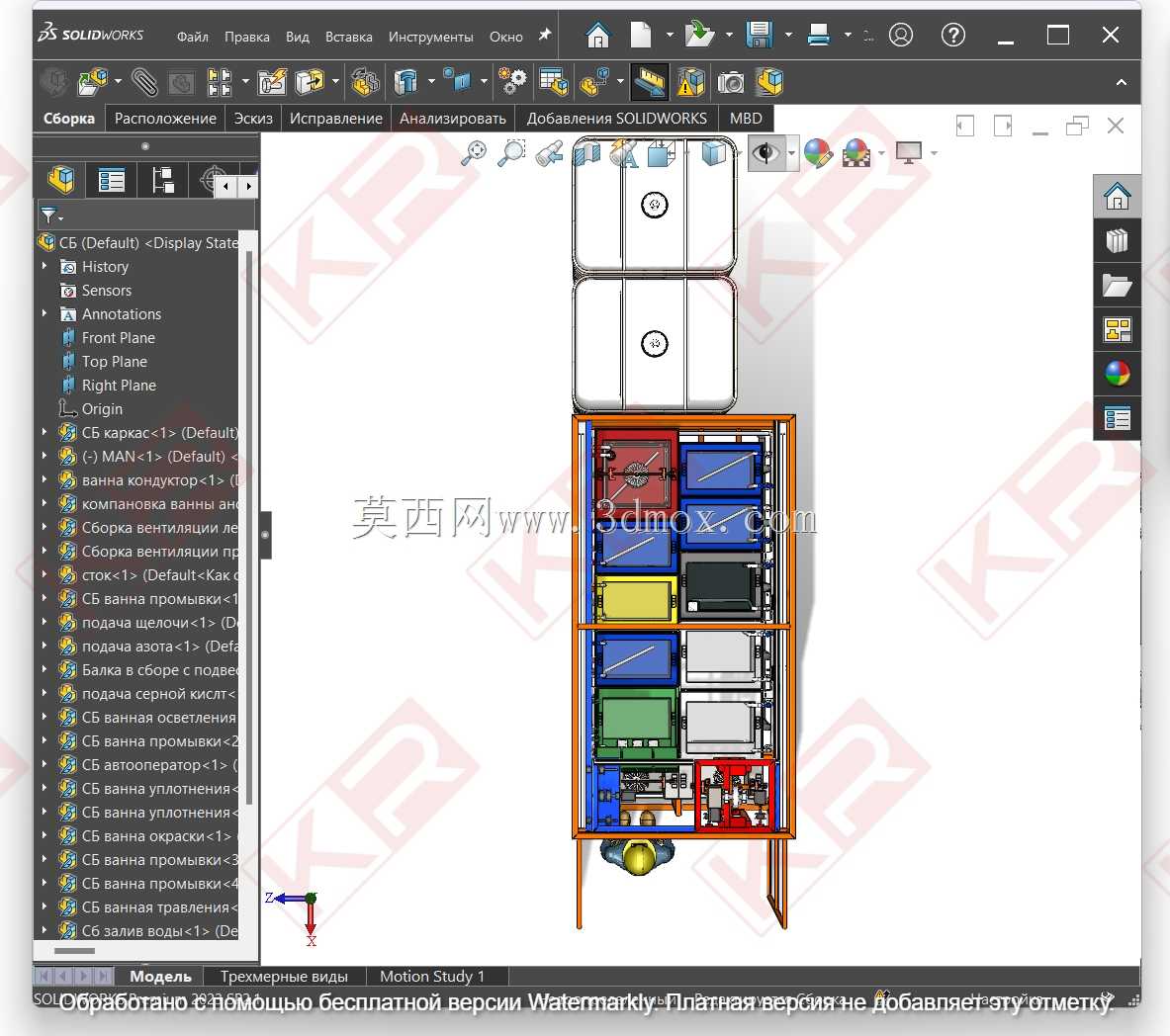Click the Move Component icon

tap(310, 82)
